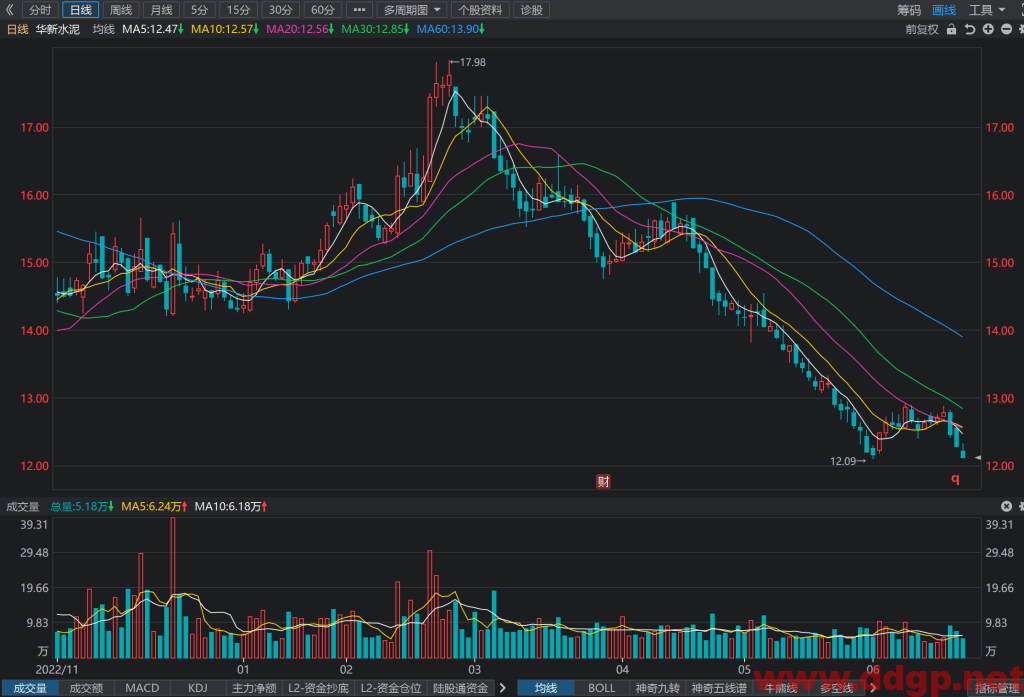Open main chart settings gear
This screenshot has height=697, width=1024.
[x=1020, y=29]
